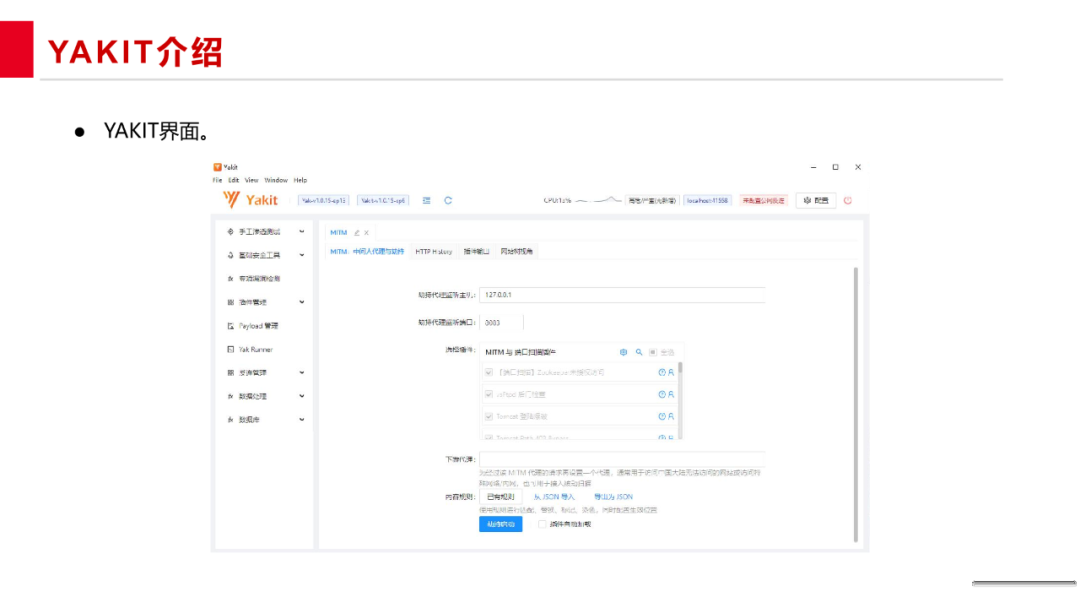This screenshot has height=608, width=1080.
Task: Click the Payload 管理 sidebar icon
Action: tap(230, 326)
